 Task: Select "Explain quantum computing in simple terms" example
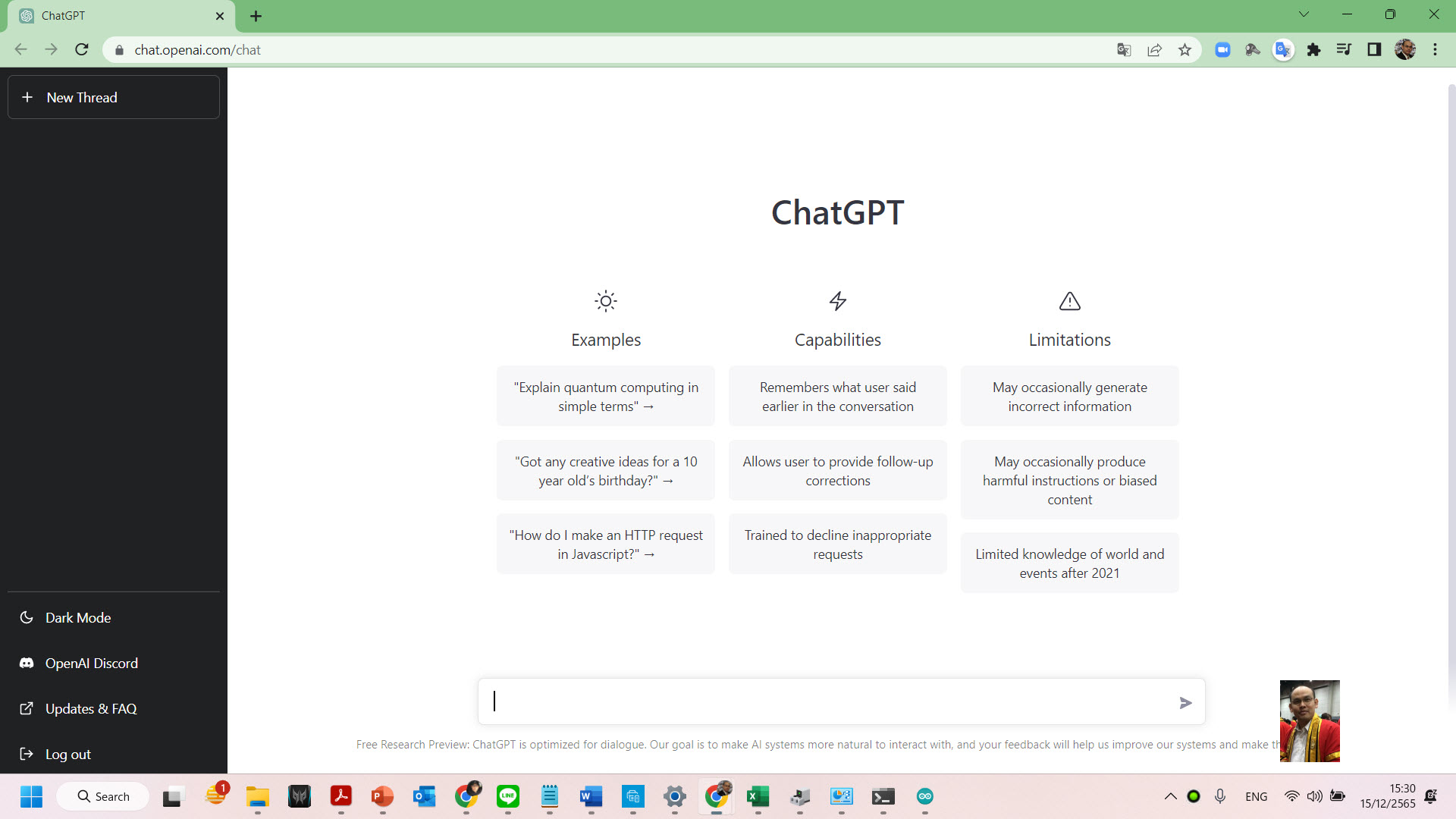[x=606, y=397]
